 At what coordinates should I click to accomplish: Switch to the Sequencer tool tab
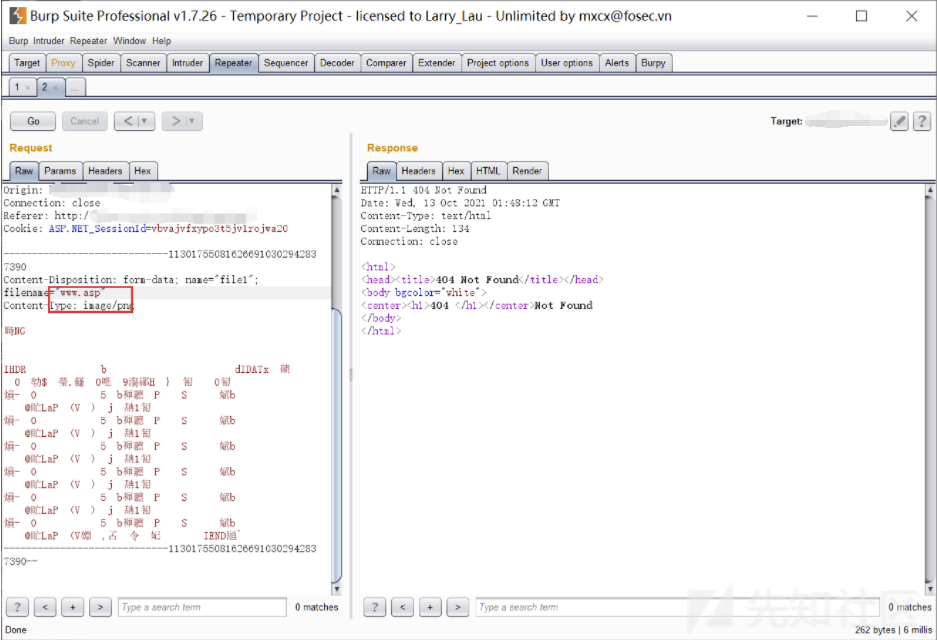[x=286, y=63]
